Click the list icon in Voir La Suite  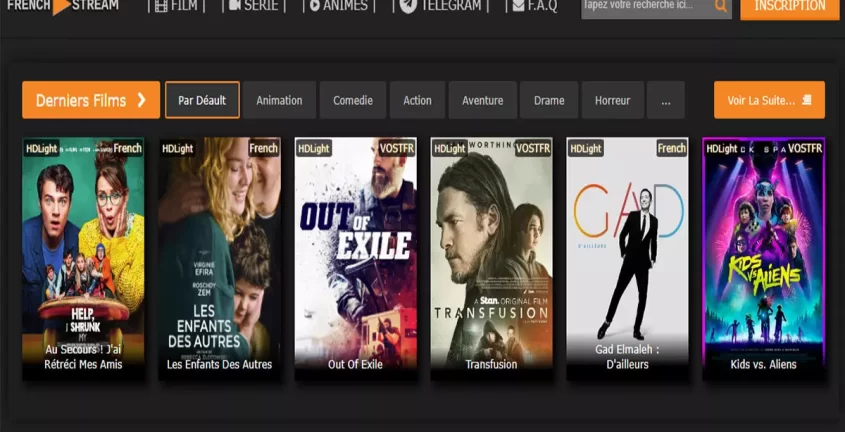click(x=807, y=100)
